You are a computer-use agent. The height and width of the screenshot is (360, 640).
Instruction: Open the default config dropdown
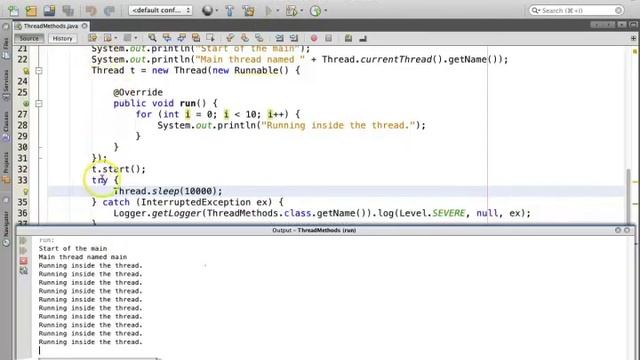(x=160, y=10)
